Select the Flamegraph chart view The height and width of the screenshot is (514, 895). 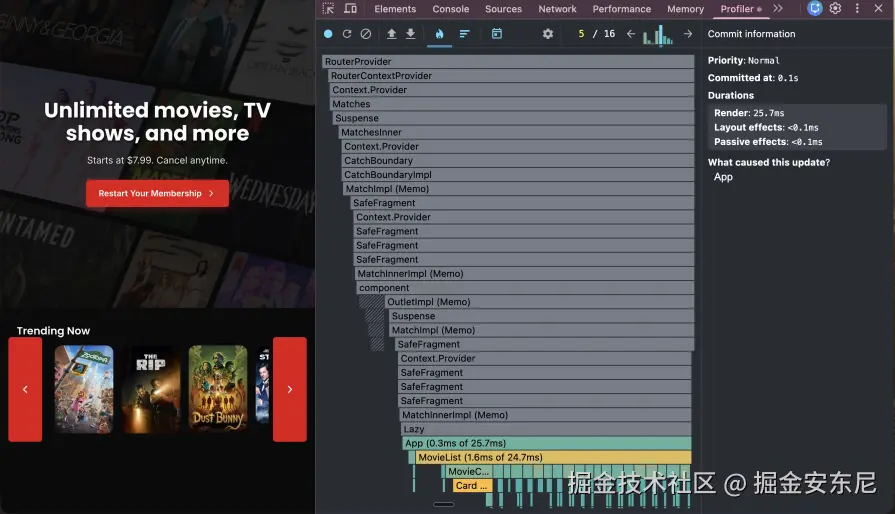(x=440, y=34)
